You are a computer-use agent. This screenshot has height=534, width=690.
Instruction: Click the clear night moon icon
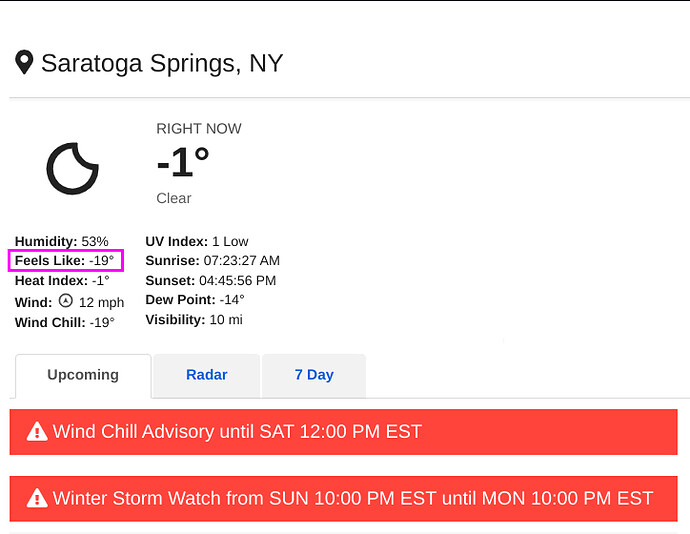(x=73, y=169)
